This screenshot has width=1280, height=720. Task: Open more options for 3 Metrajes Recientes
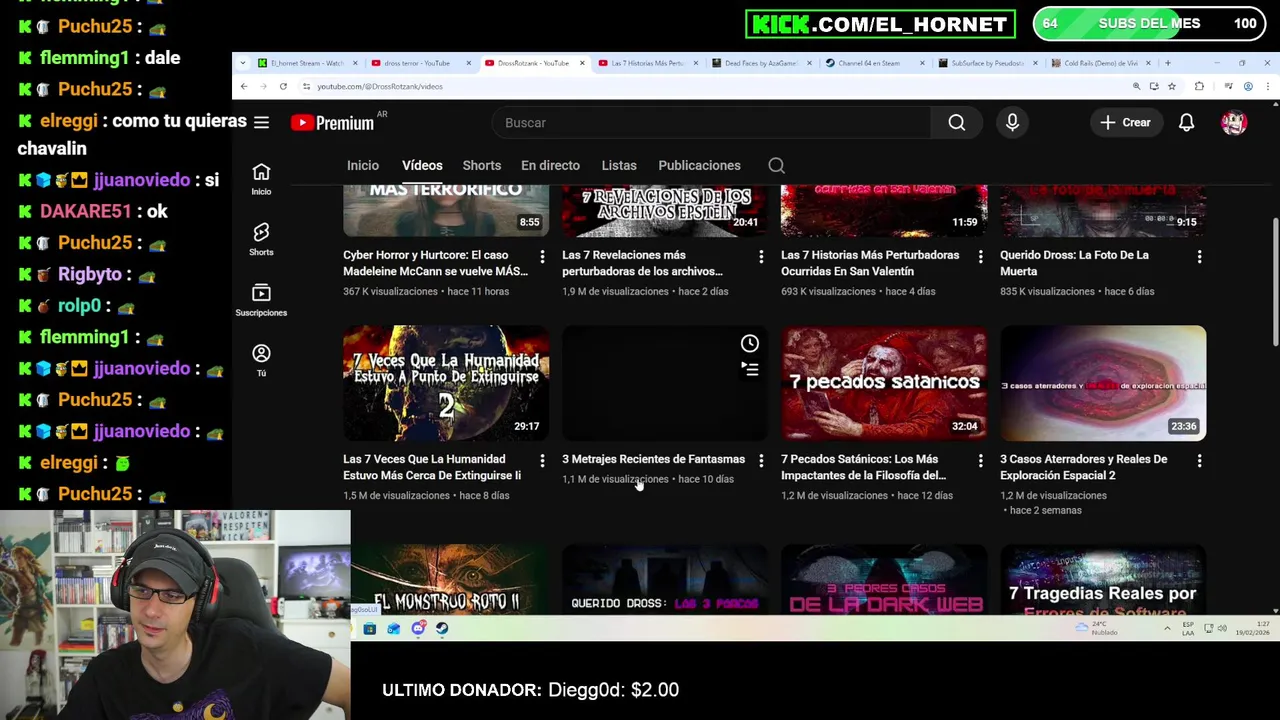(761, 461)
